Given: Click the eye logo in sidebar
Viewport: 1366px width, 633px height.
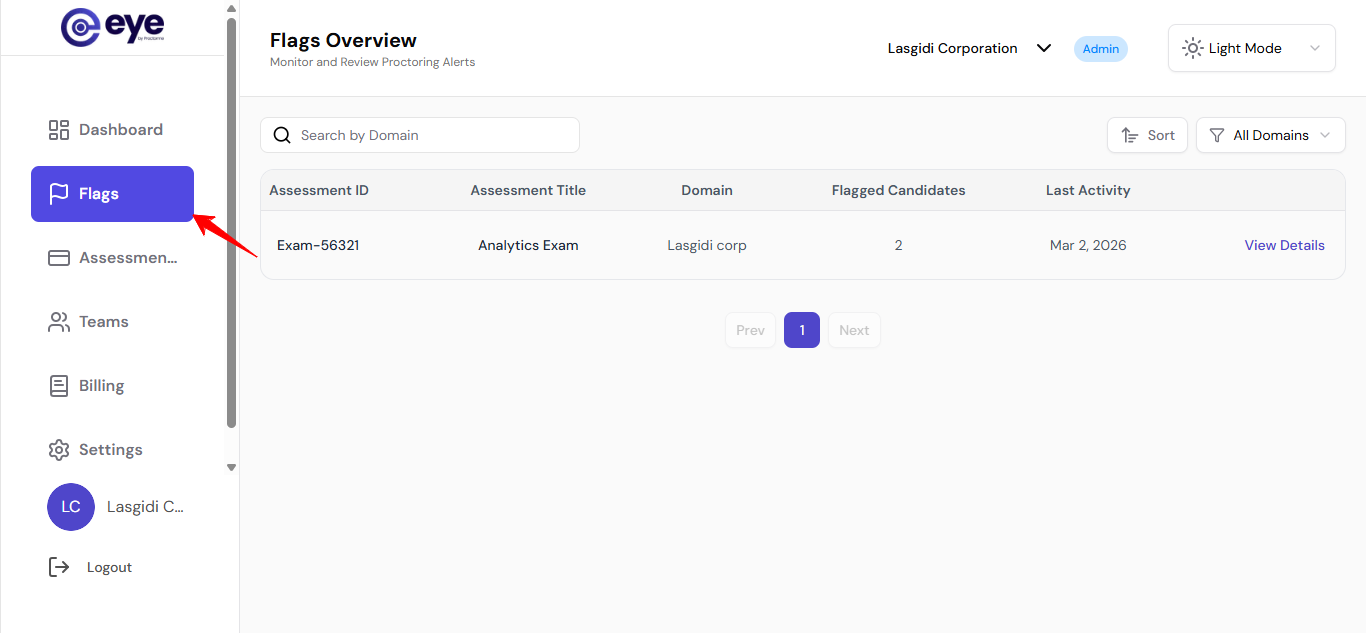Looking at the screenshot, I should (112, 27).
